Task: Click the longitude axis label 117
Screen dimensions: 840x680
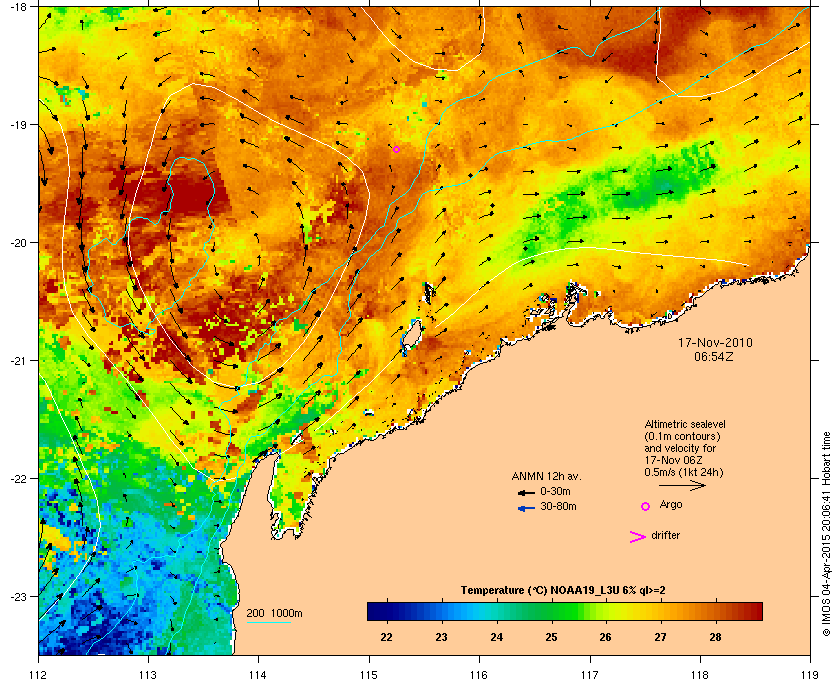Action: pos(590,674)
